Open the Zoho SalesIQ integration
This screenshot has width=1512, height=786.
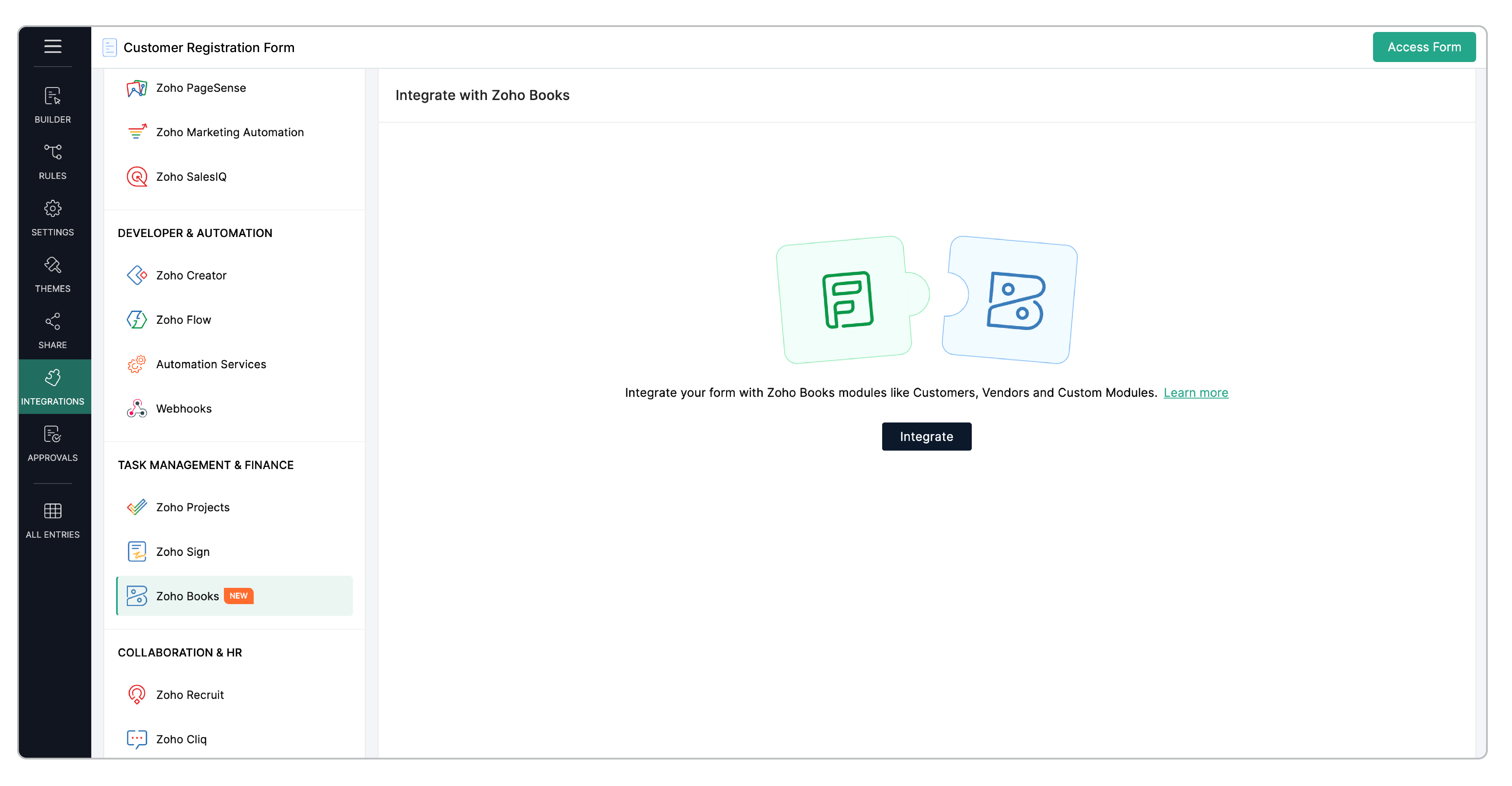[192, 177]
